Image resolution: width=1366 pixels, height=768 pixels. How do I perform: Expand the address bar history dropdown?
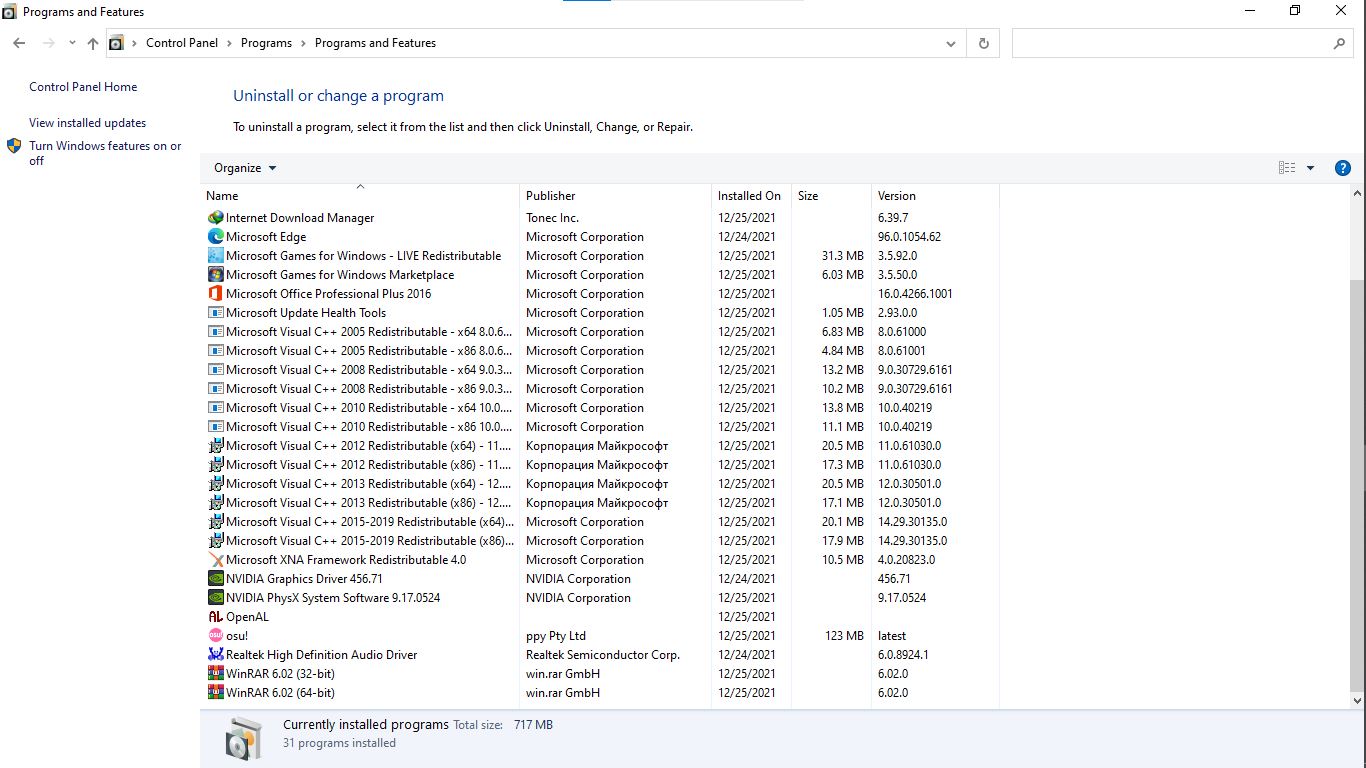(x=950, y=43)
